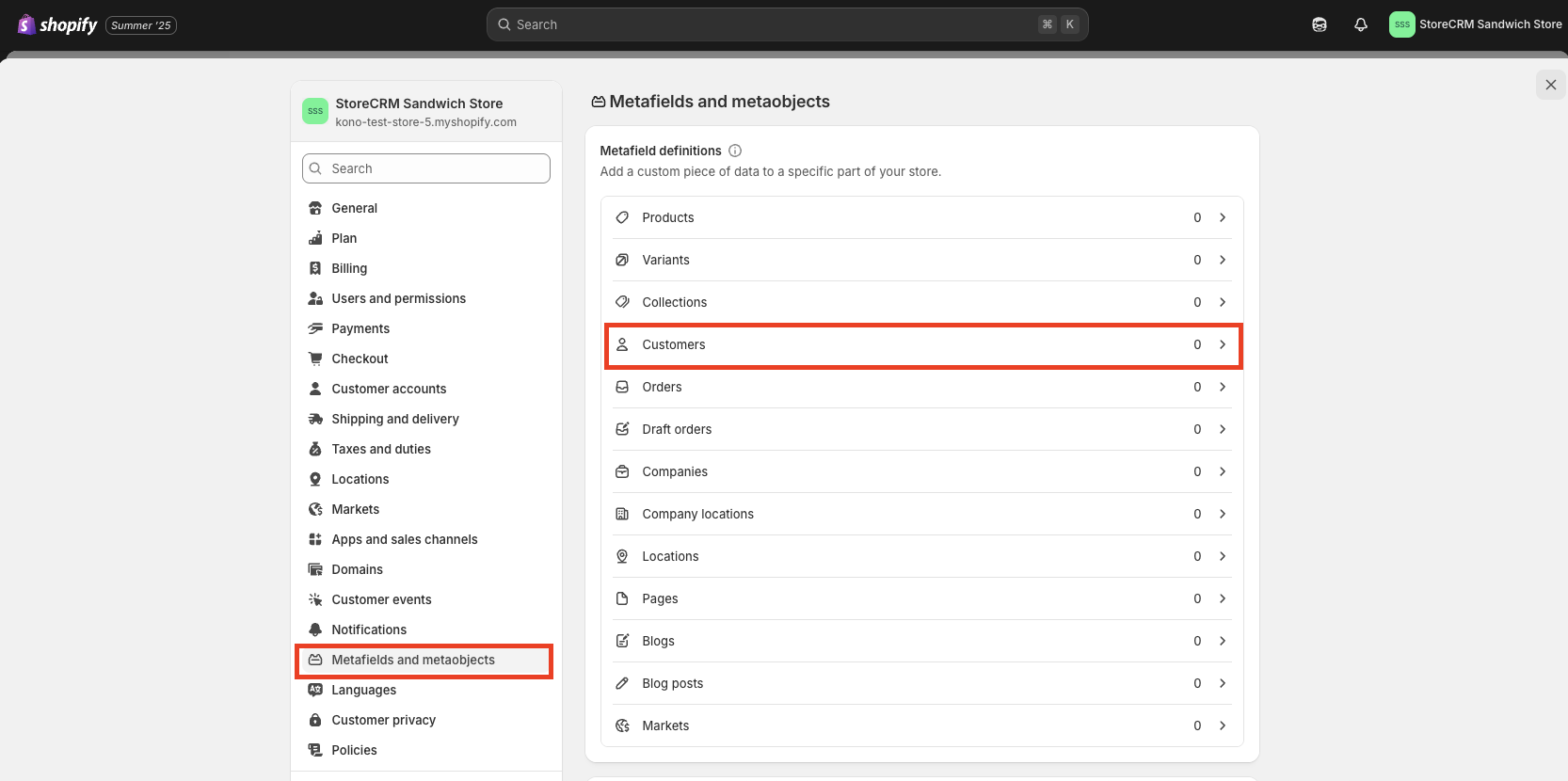Expand the Variants row chevron

[x=1223, y=260]
